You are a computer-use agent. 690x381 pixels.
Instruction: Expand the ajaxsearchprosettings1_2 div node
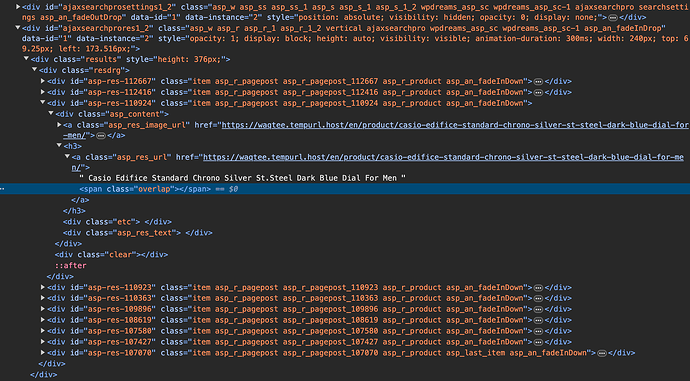point(18,7)
